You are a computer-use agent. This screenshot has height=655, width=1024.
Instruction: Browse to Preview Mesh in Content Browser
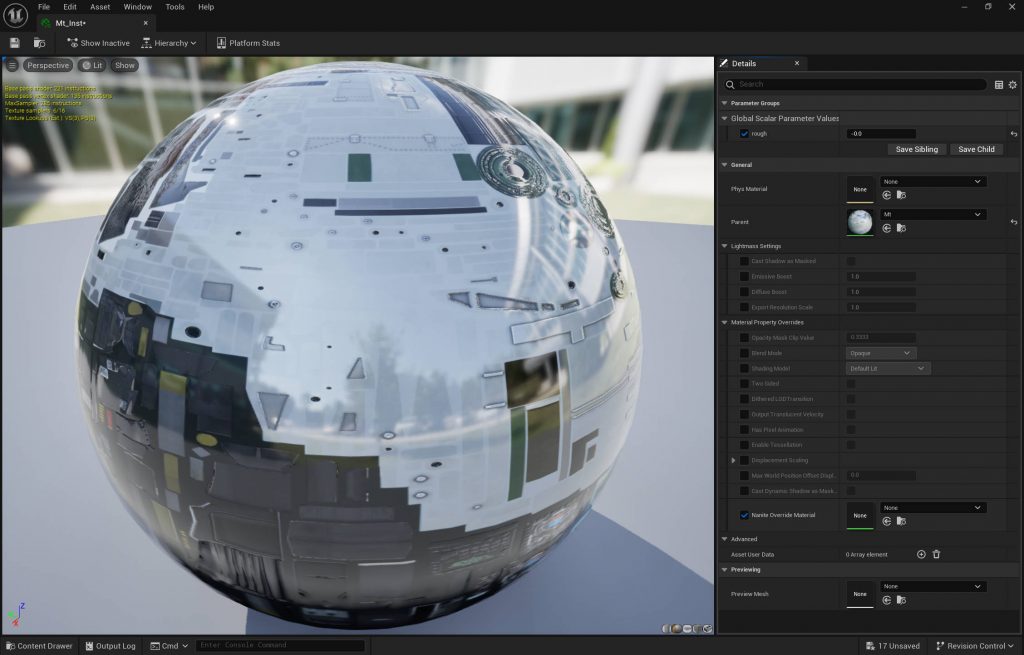point(901,599)
